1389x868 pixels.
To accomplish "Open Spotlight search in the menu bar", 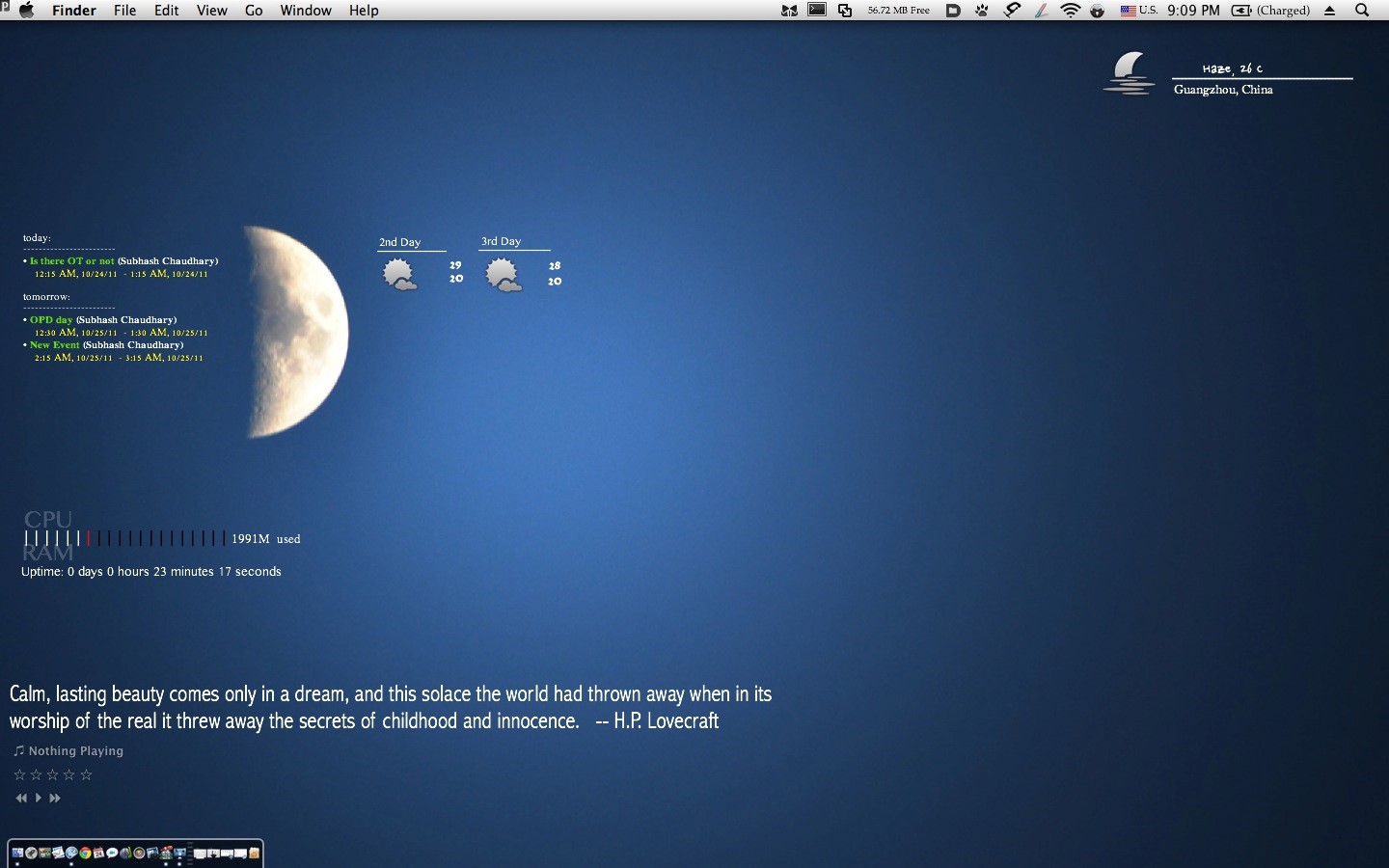I will point(1362,11).
